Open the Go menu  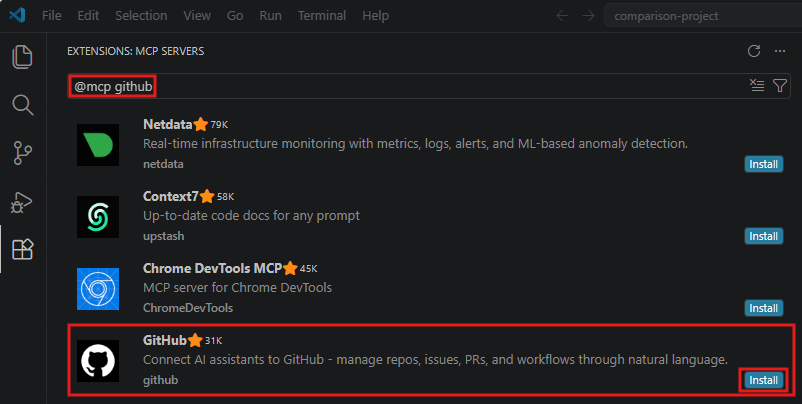click(235, 16)
